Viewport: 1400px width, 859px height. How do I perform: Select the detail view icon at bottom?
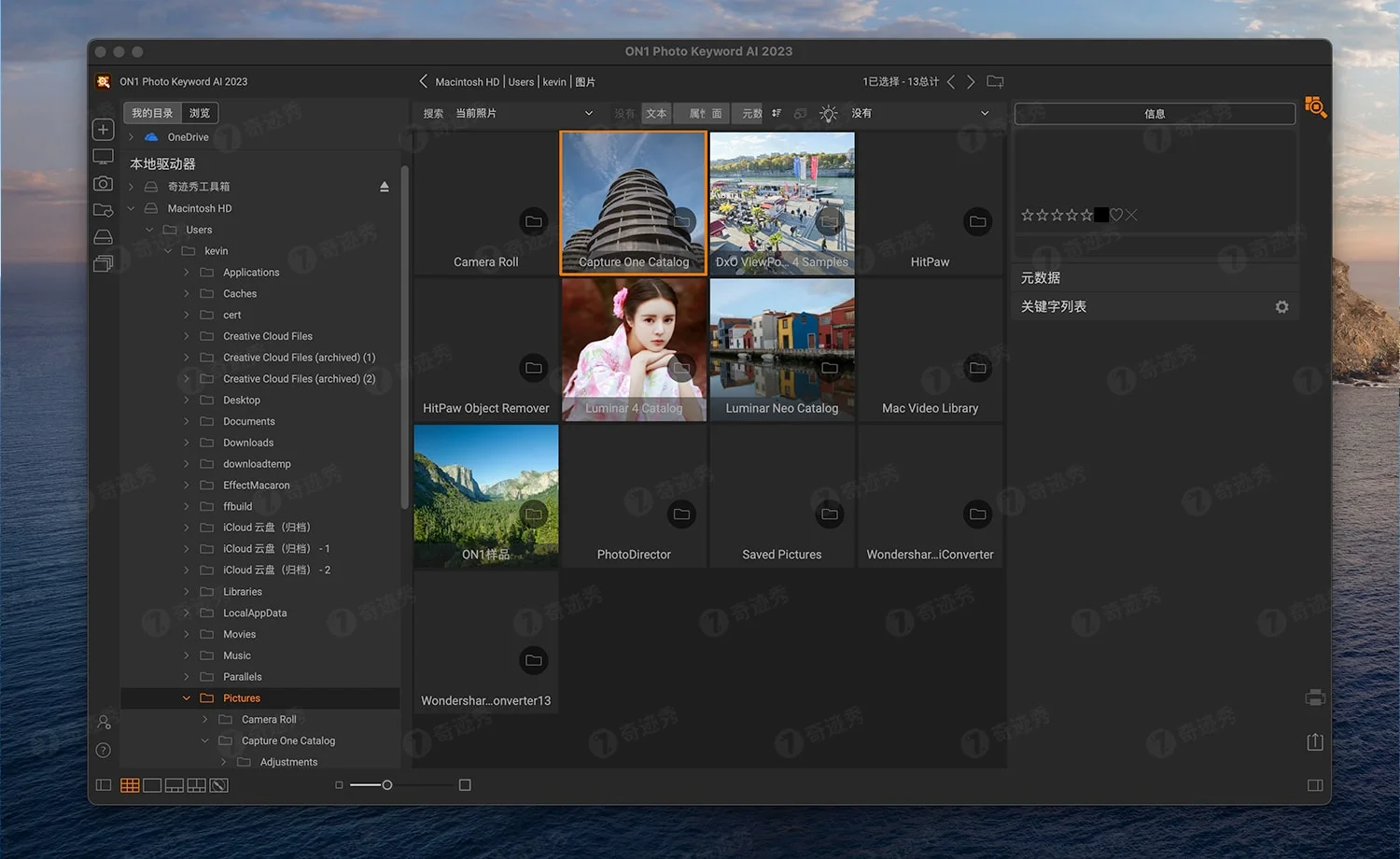(152, 784)
